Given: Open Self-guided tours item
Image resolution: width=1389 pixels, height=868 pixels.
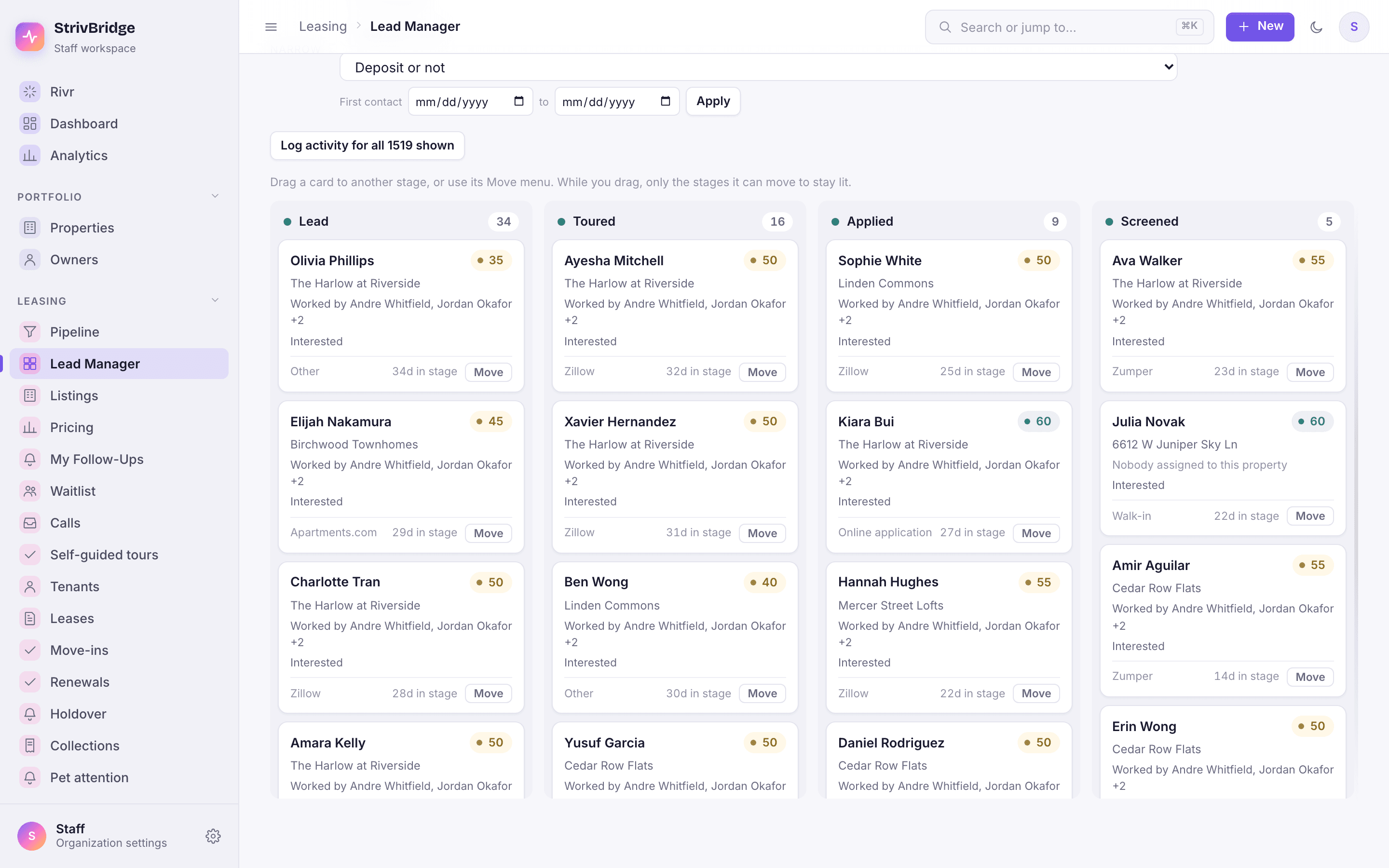Looking at the screenshot, I should [119, 555].
